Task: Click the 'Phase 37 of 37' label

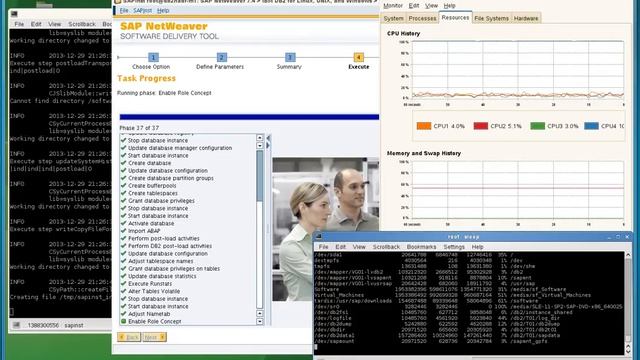Action: coord(139,128)
